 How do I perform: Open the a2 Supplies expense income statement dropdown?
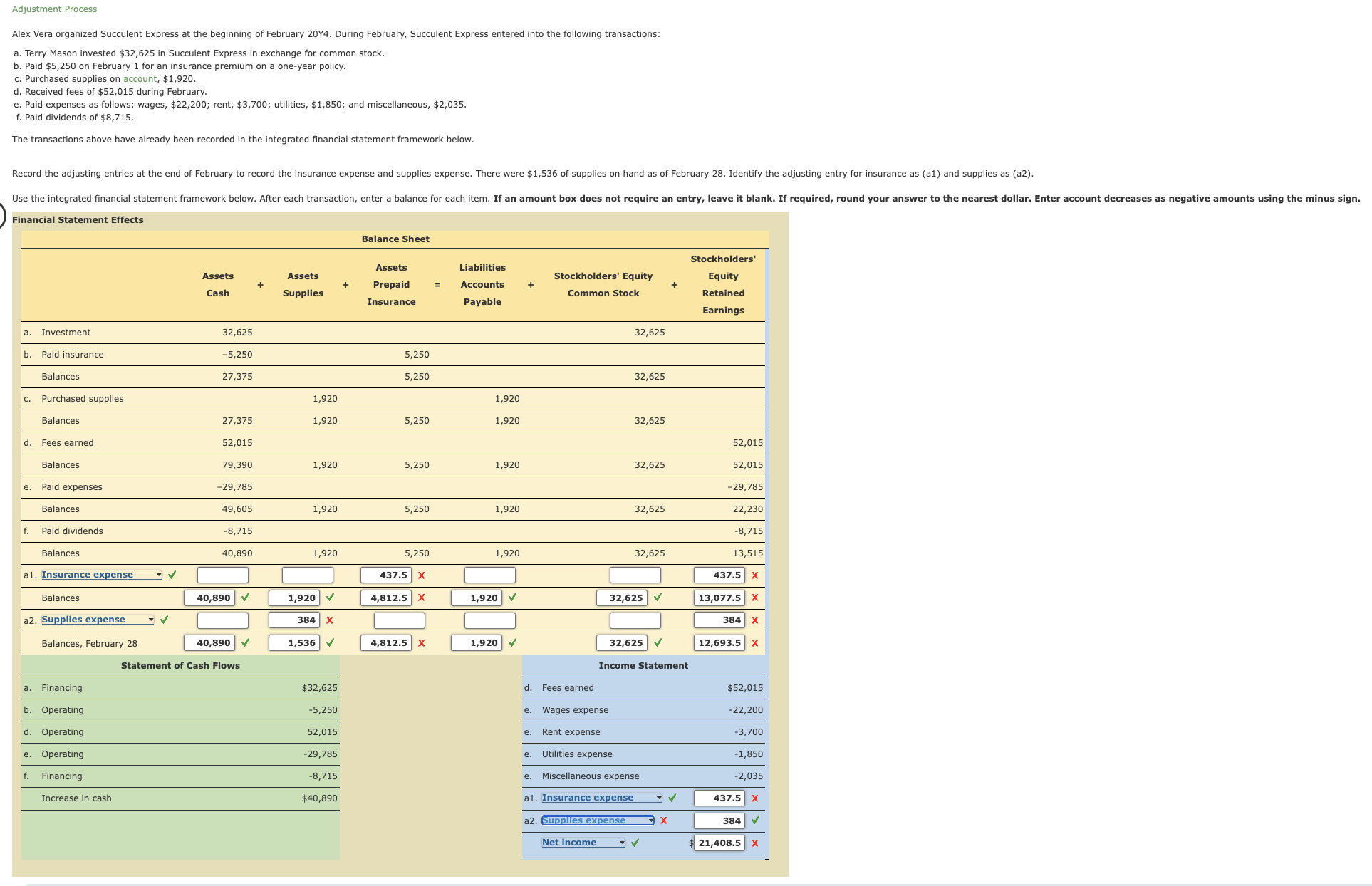coord(598,820)
